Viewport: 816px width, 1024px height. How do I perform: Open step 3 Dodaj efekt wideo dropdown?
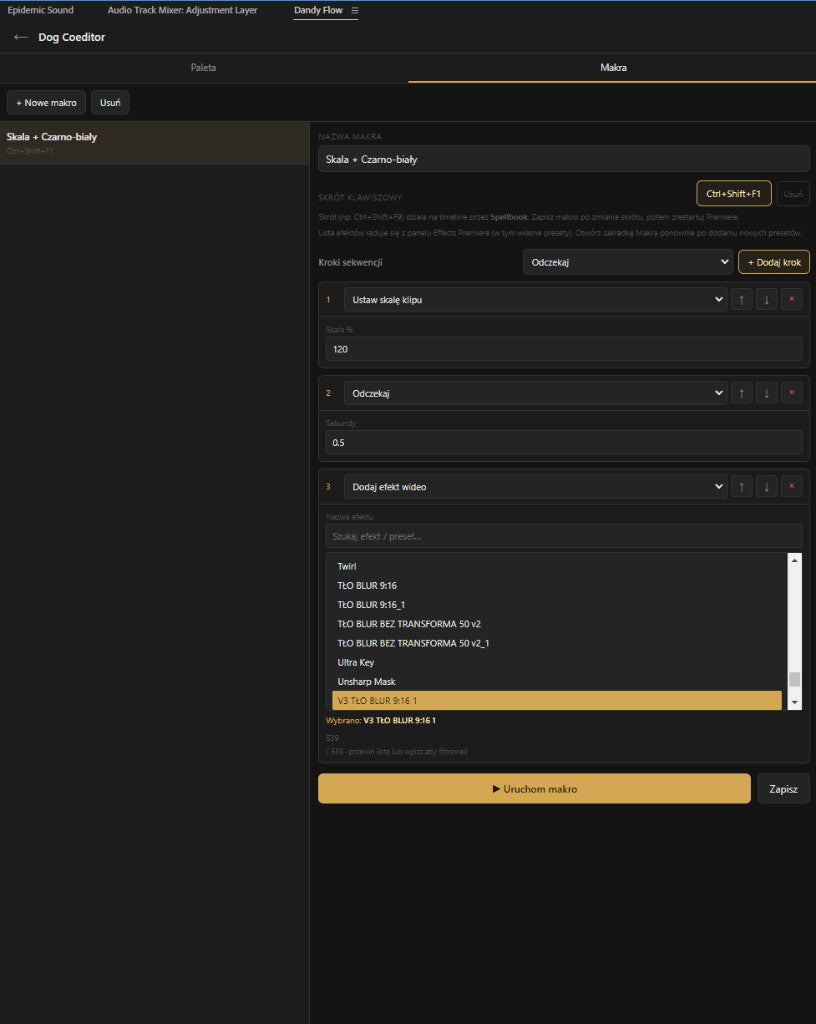point(535,487)
